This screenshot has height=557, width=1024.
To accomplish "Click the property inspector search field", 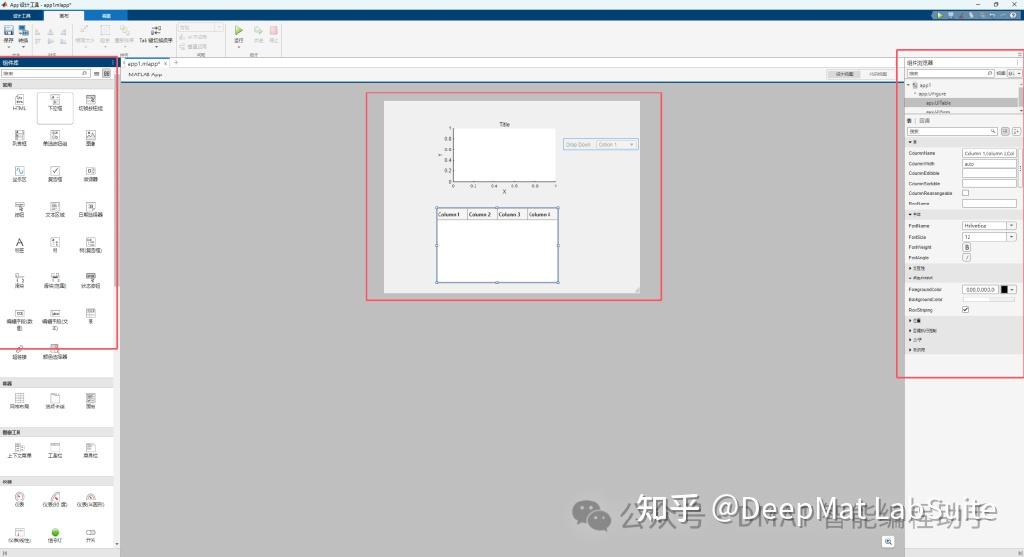I will [x=952, y=131].
